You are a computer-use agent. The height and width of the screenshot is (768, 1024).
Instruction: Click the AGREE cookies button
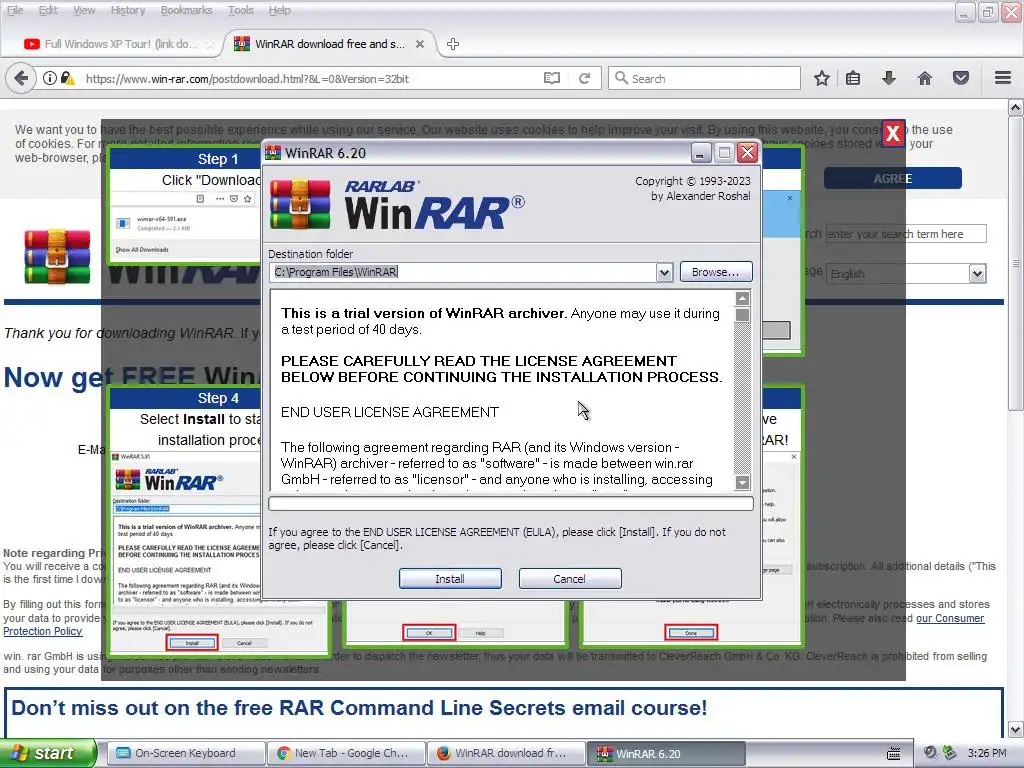pyautogui.click(x=892, y=178)
